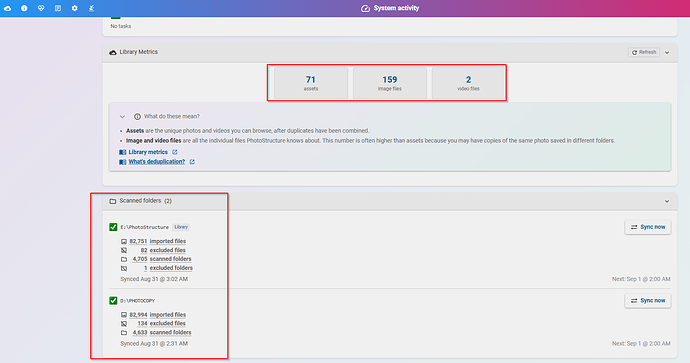Collapse the What do these mean section

tap(122, 117)
